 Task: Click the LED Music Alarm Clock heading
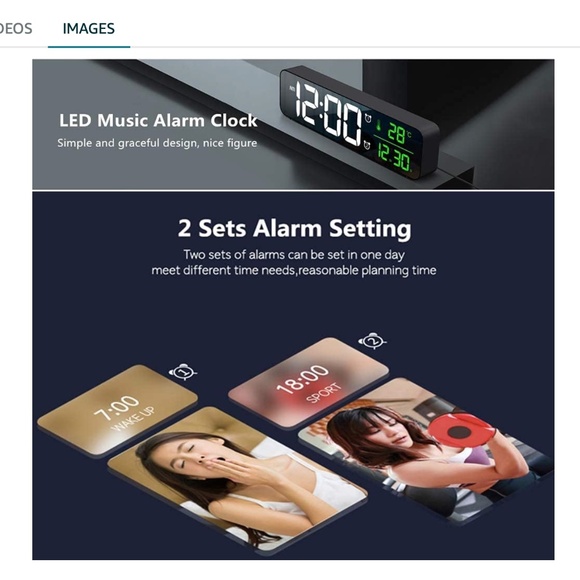click(x=158, y=121)
